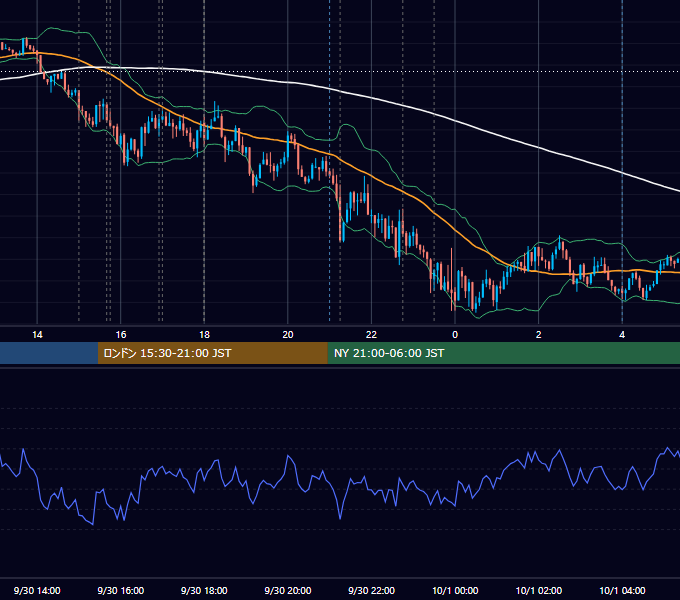Click hour label 22 under the chart
Viewport: 680px width, 600px height.
click(x=371, y=334)
